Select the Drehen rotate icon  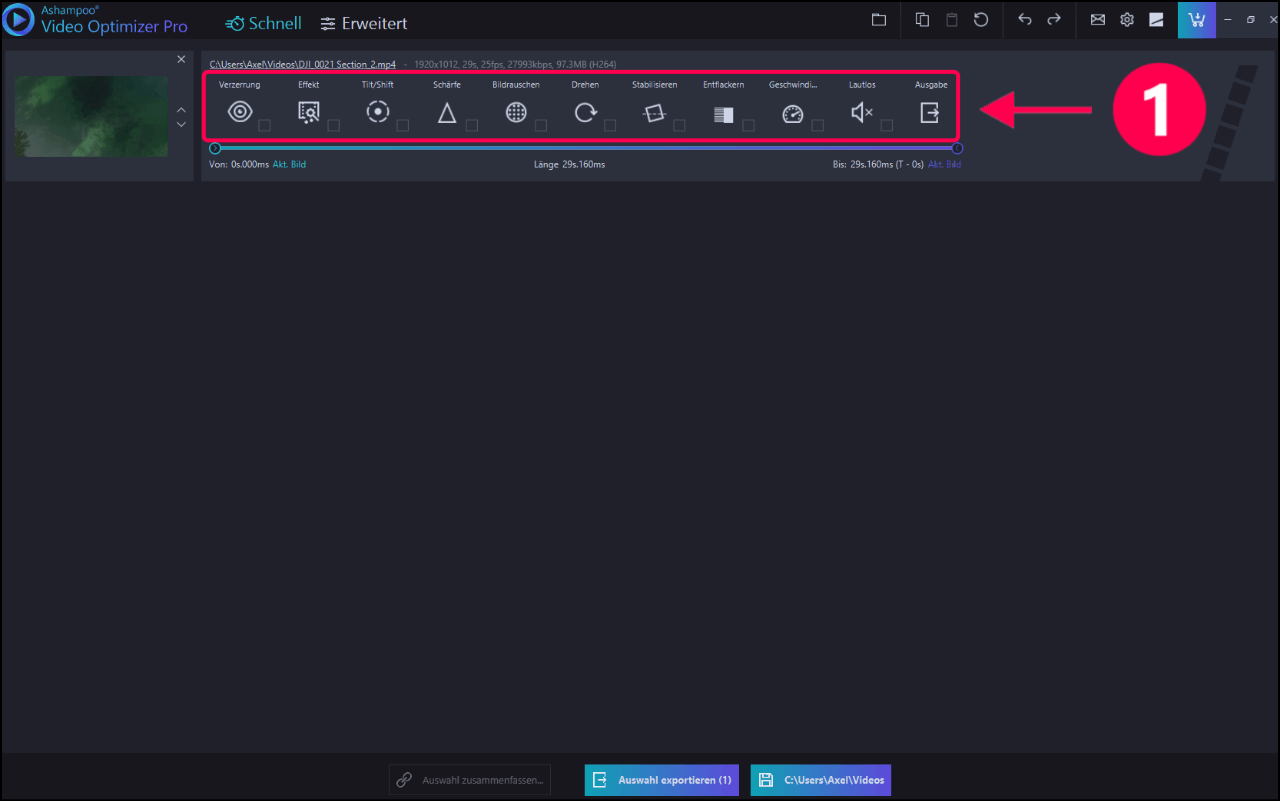coord(585,113)
